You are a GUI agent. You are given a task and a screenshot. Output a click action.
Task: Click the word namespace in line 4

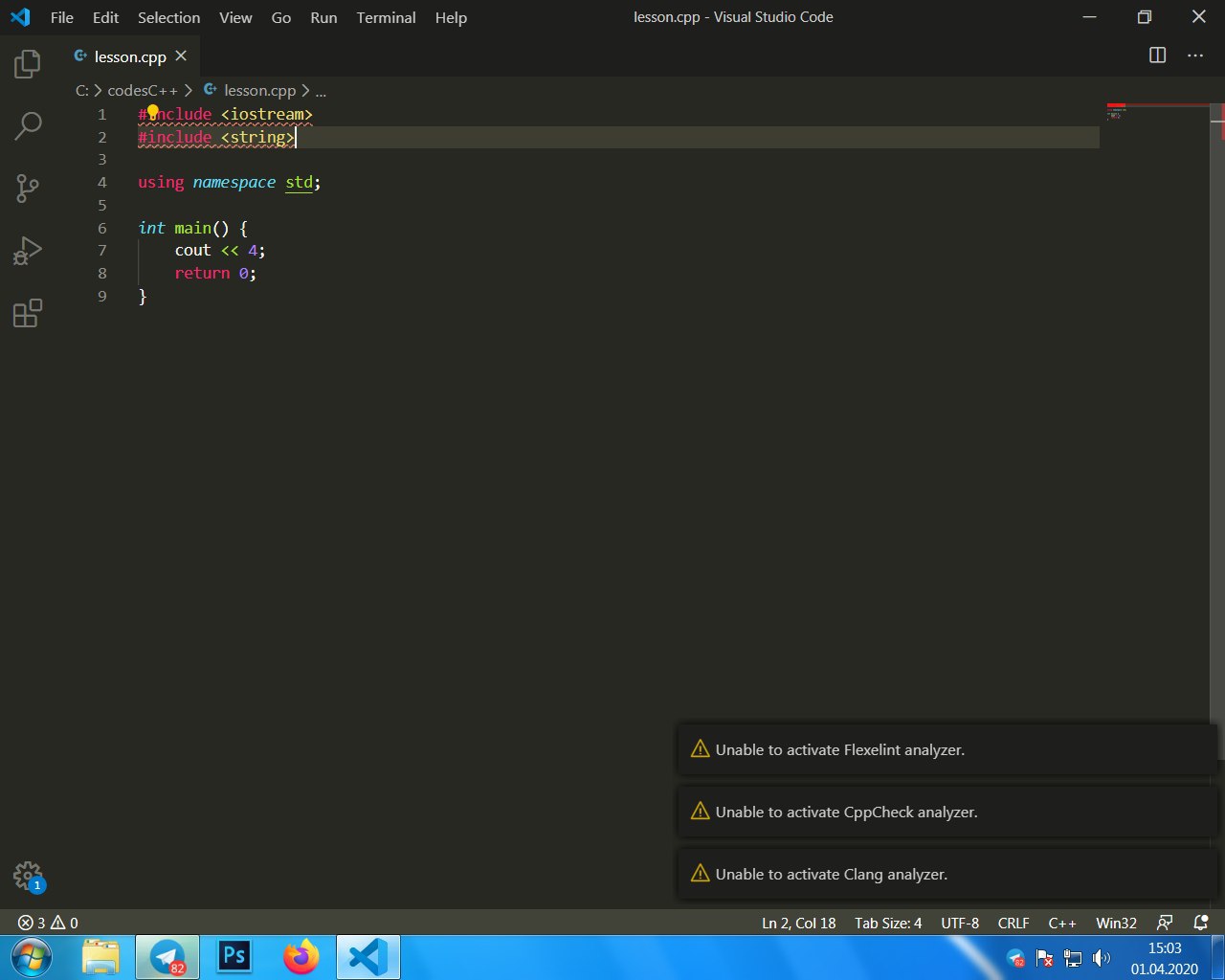[234, 182]
